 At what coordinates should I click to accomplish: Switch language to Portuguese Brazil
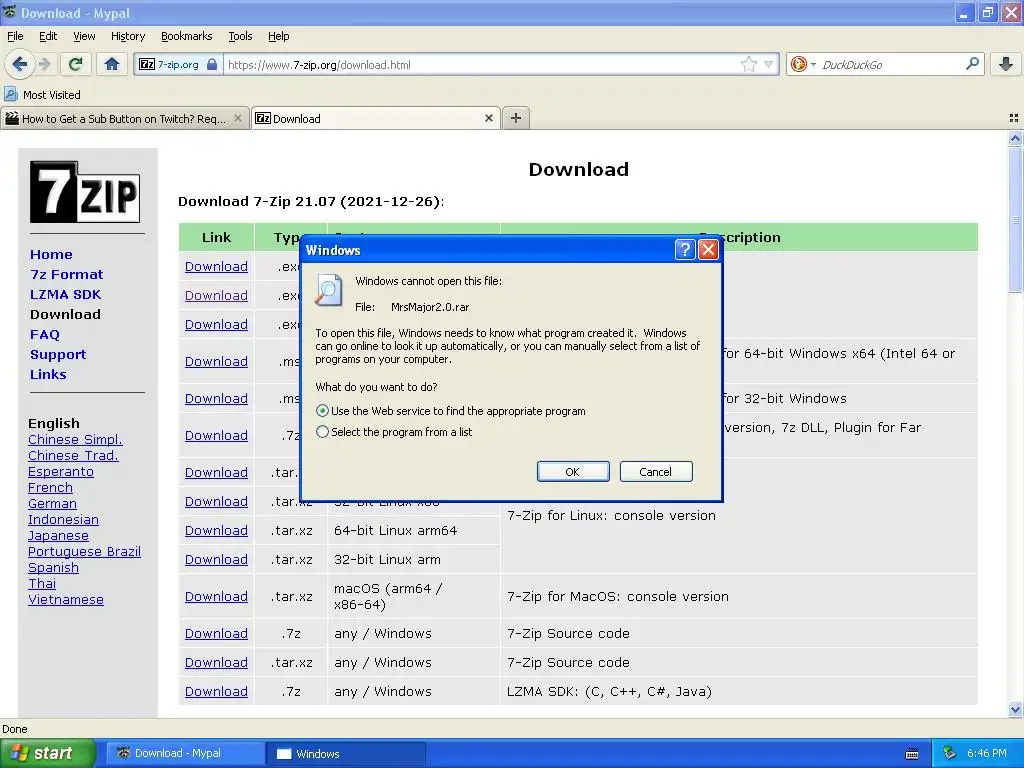[84, 551]
